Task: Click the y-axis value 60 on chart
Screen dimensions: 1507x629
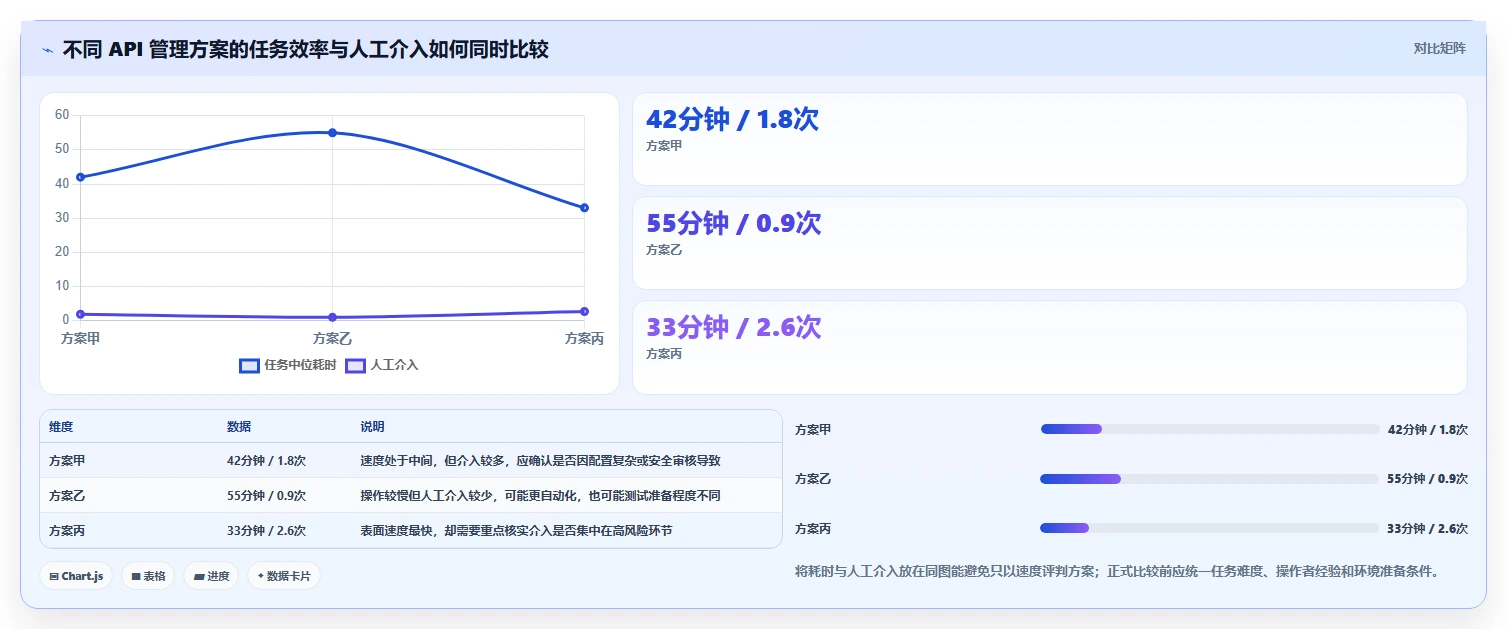Action: click(62, 115)
